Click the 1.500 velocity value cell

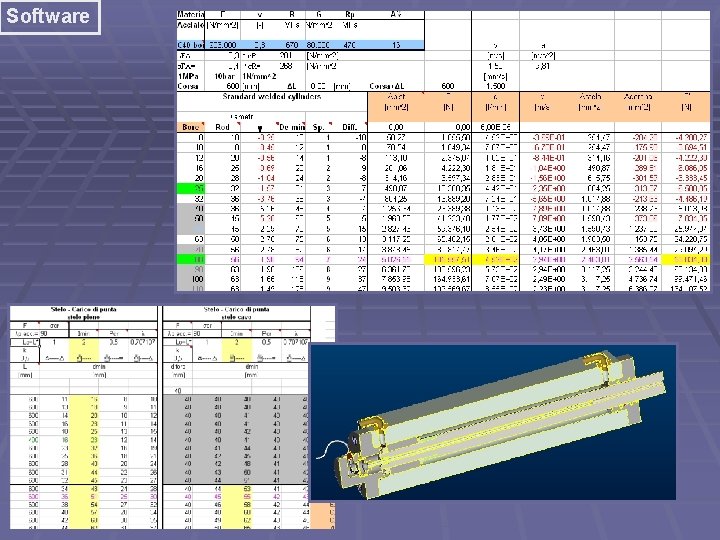point(495,86)
